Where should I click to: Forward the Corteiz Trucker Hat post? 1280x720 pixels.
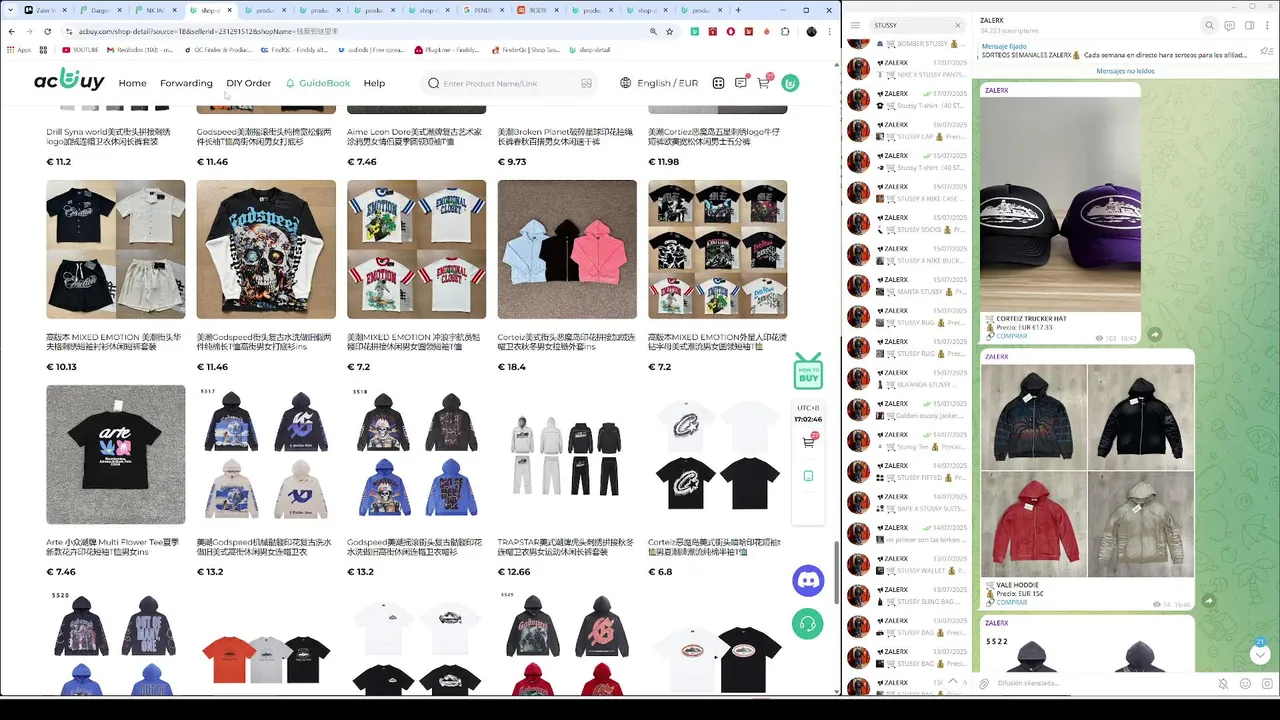pos(1154,335)
